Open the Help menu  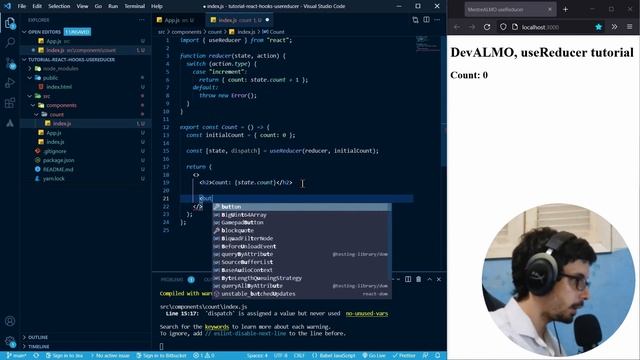tap(157, 6)
